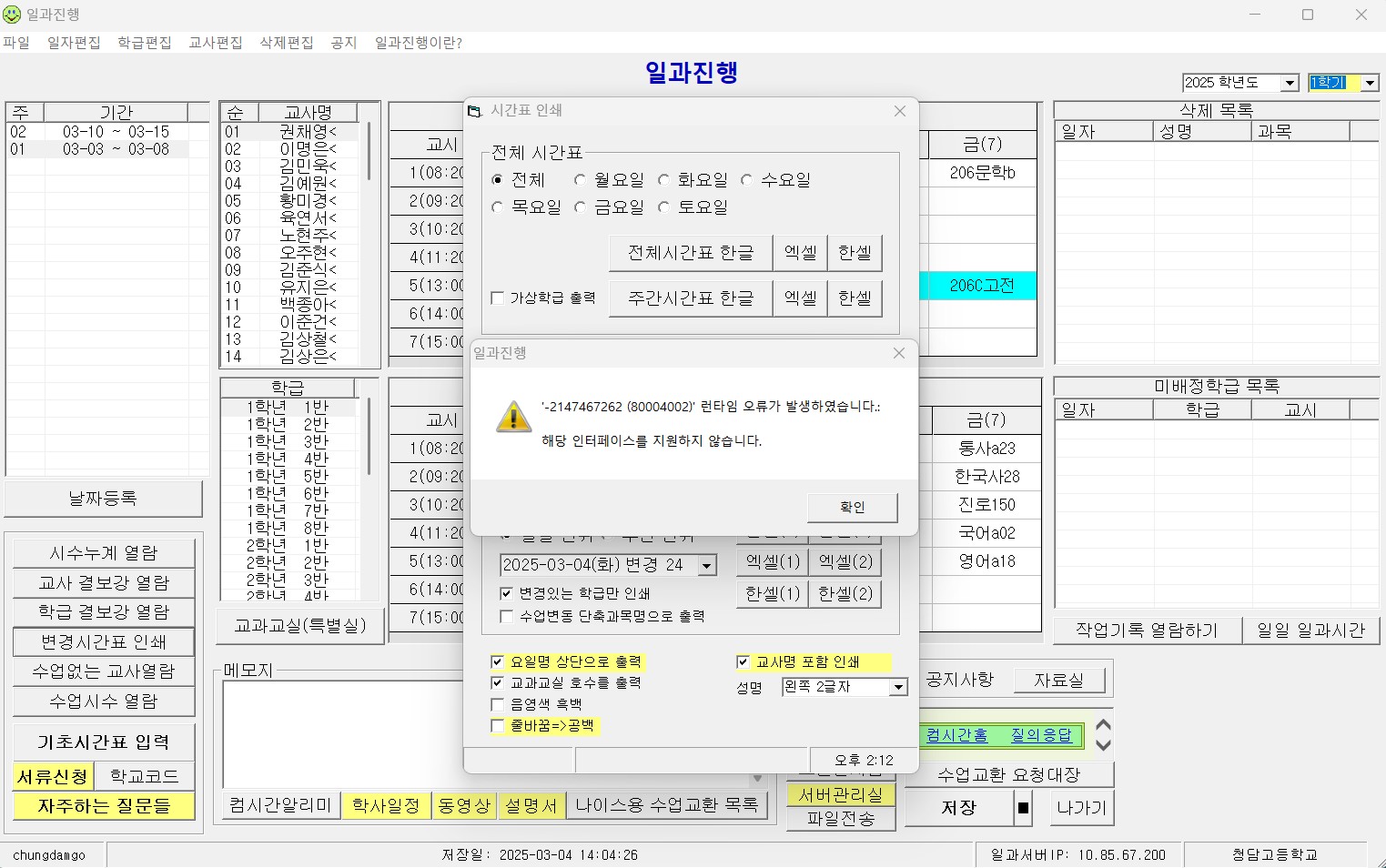This screenshot has width=1386, height=868.
Task: Click 기초시간표 입력 button
Action: [104, 742]
